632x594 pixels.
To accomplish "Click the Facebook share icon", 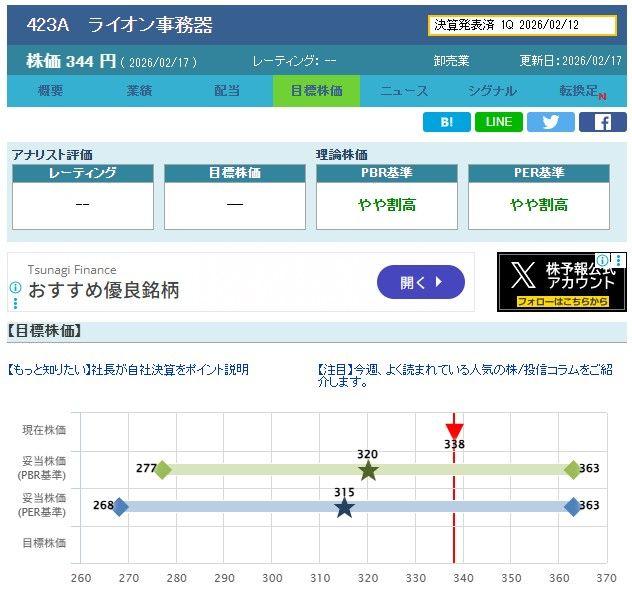I will pyautogui.click(x=602, y=122).
